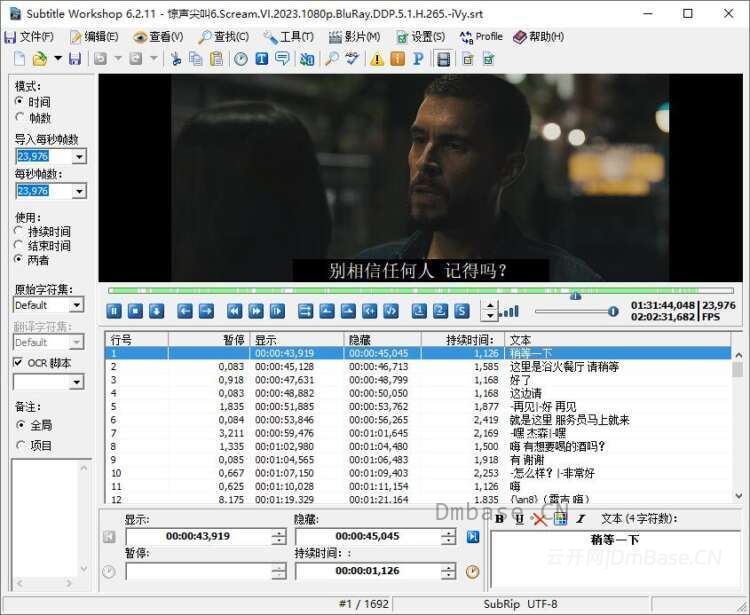The height and width of the screenshot is (615, 750).
Task: Click the blue T text icon
Action: 261,59
